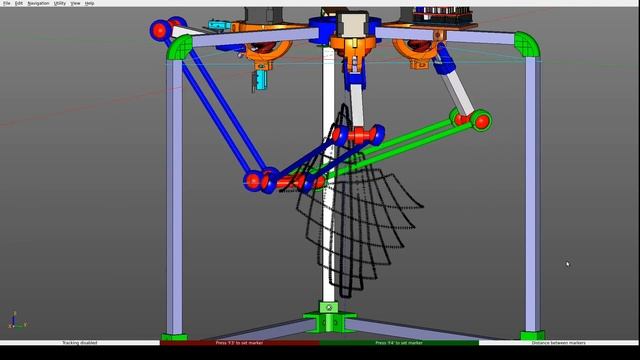Open the View menu
This screenshot has height=360, width=640.
tap(75, 3)
